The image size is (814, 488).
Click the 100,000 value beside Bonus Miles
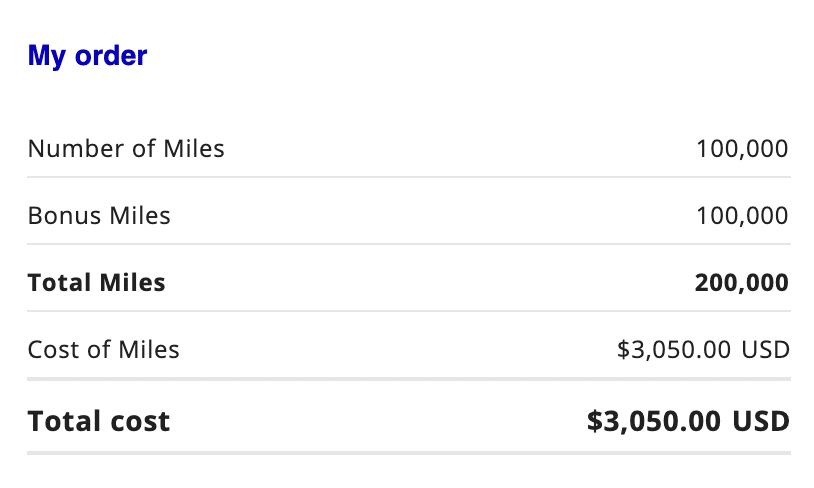click(742, 215)
